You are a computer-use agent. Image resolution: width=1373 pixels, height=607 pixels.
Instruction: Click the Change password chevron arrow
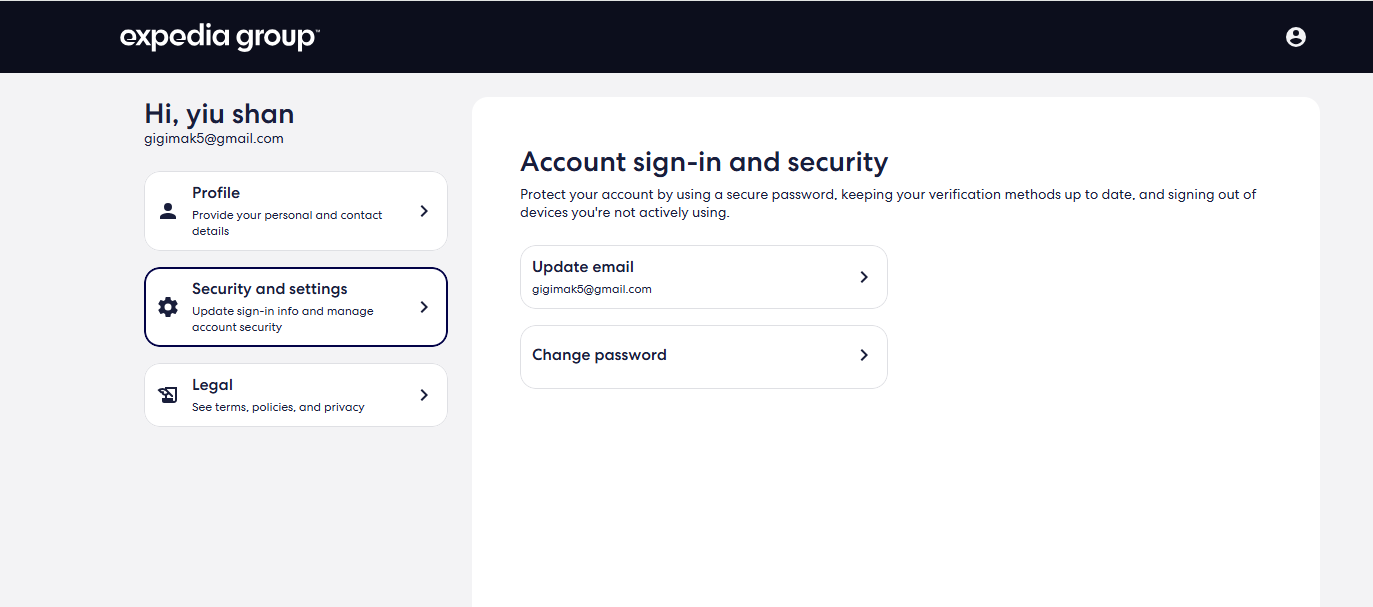tap(864, 355)
